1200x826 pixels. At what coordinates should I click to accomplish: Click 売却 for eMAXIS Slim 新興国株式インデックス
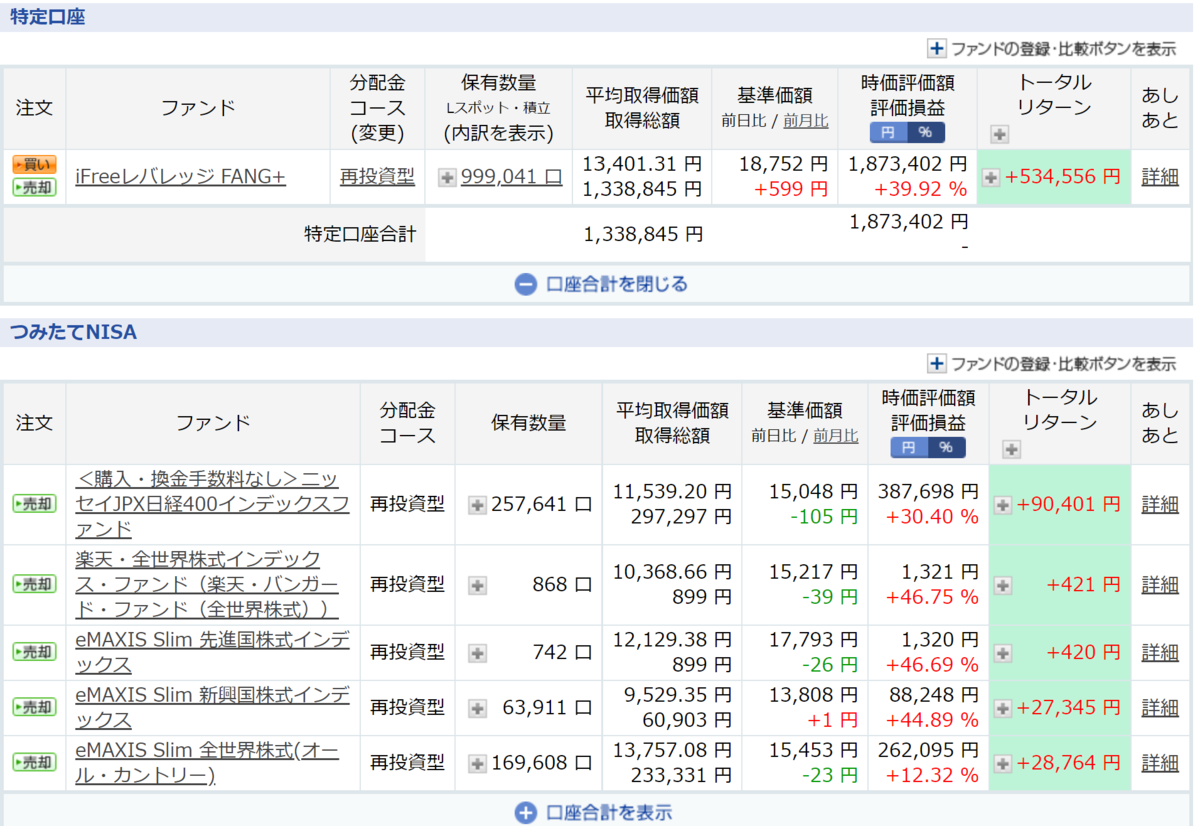click(x=34, y=707)
